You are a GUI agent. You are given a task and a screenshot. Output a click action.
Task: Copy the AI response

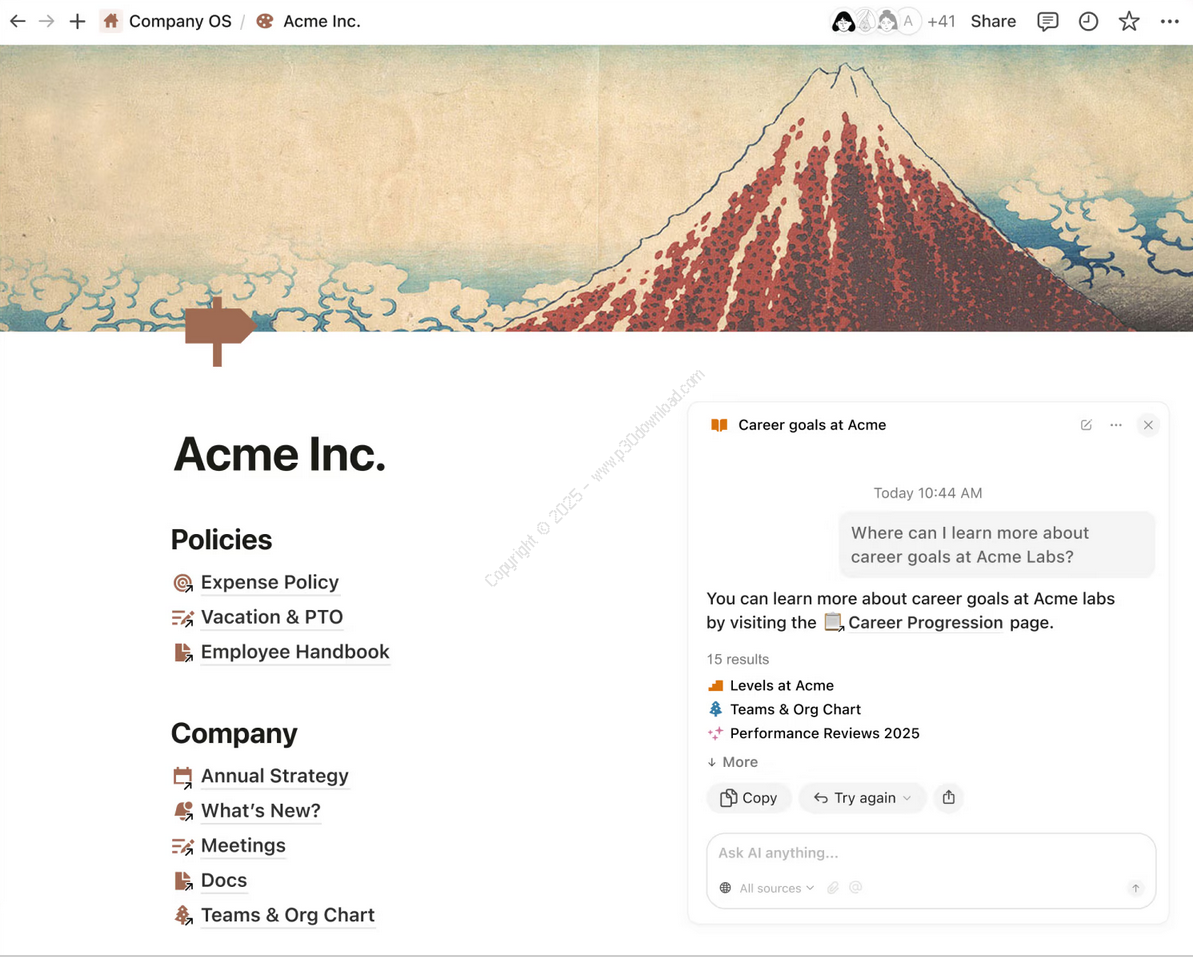[x=749, y=798]
